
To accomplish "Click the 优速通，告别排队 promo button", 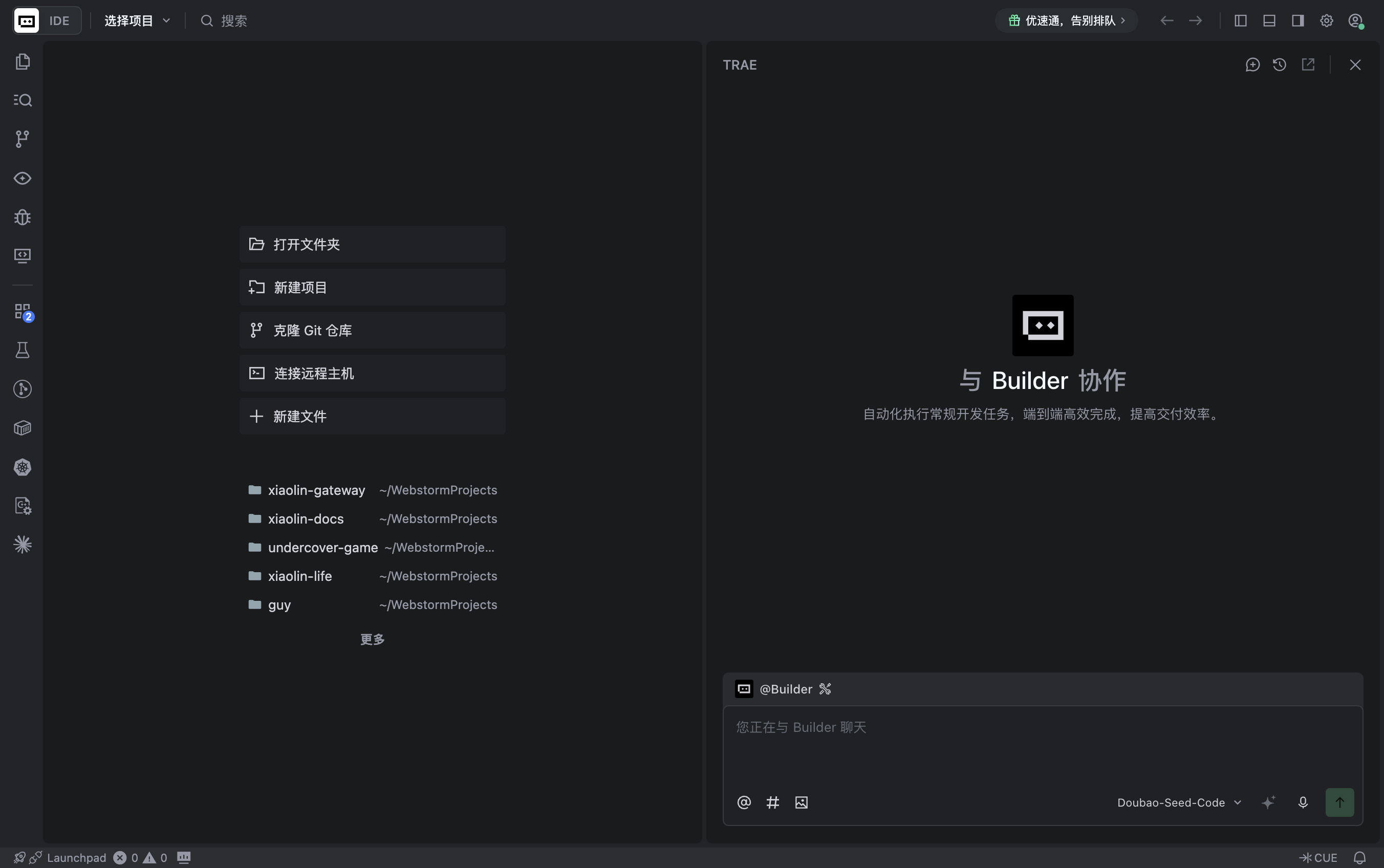I will pyautogui.click(x=1067, y=20).
